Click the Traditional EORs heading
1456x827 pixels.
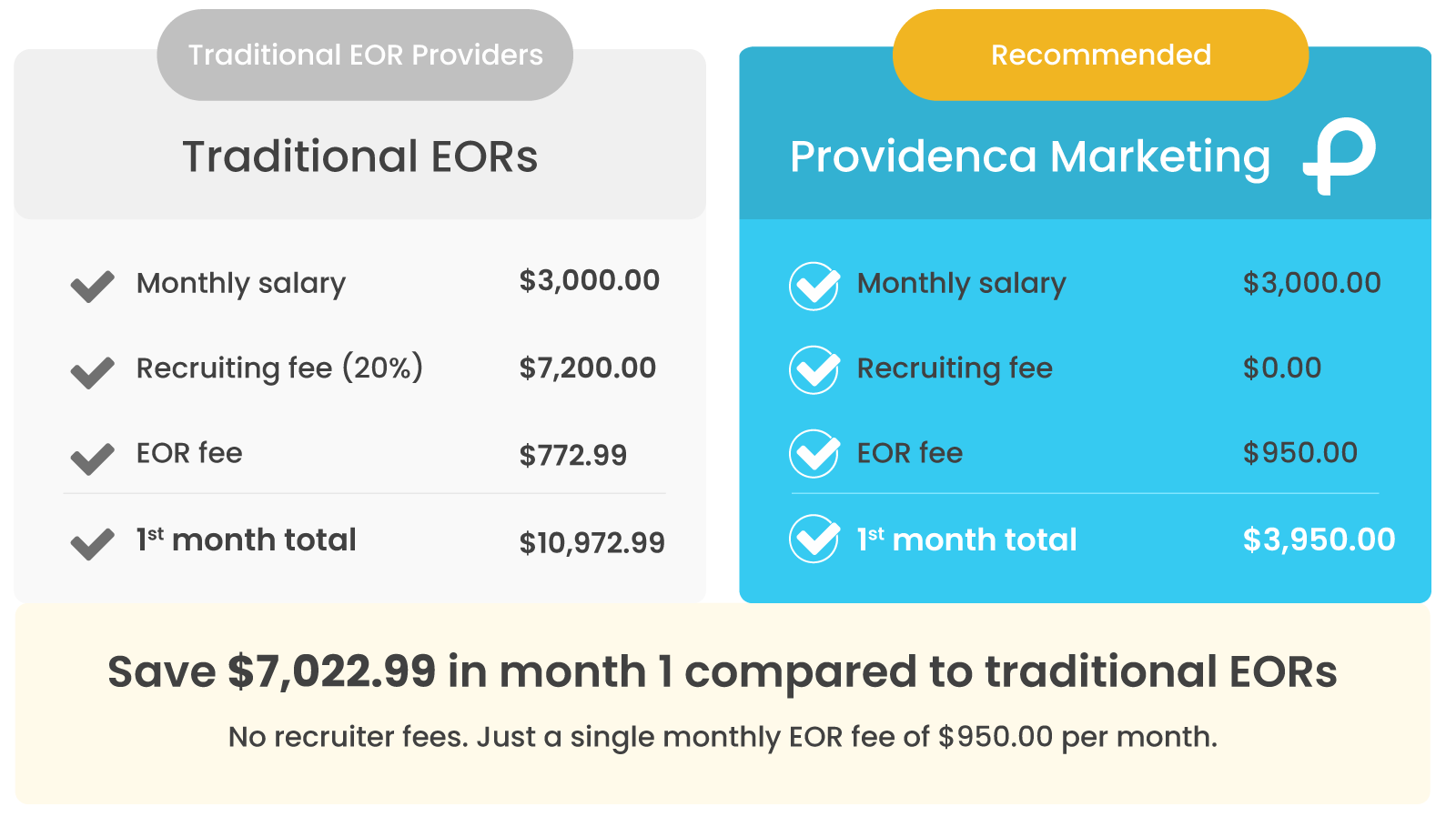click(360, 156)
